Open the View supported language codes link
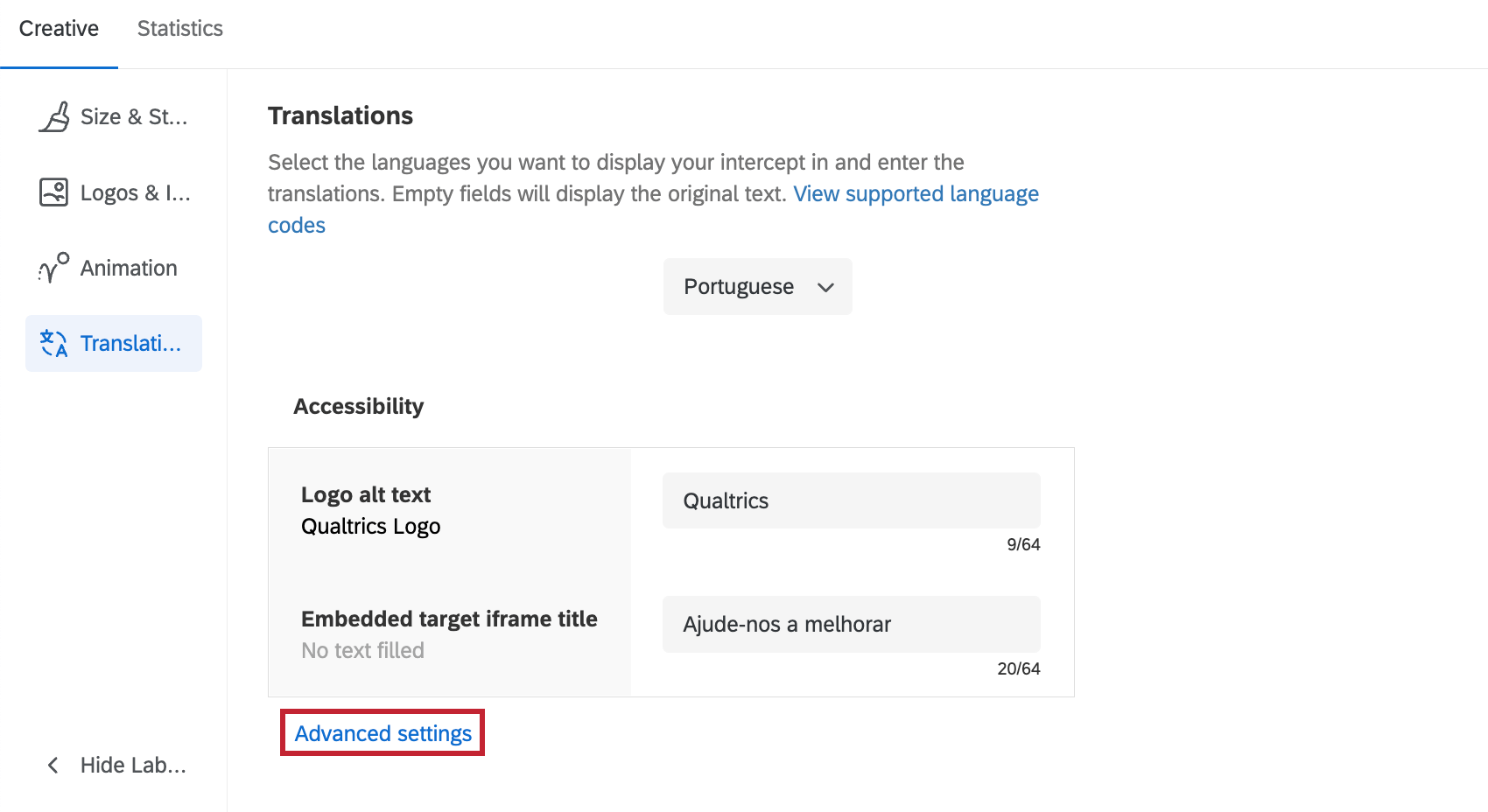This screenshot has width=1488, height=812. 916,193
